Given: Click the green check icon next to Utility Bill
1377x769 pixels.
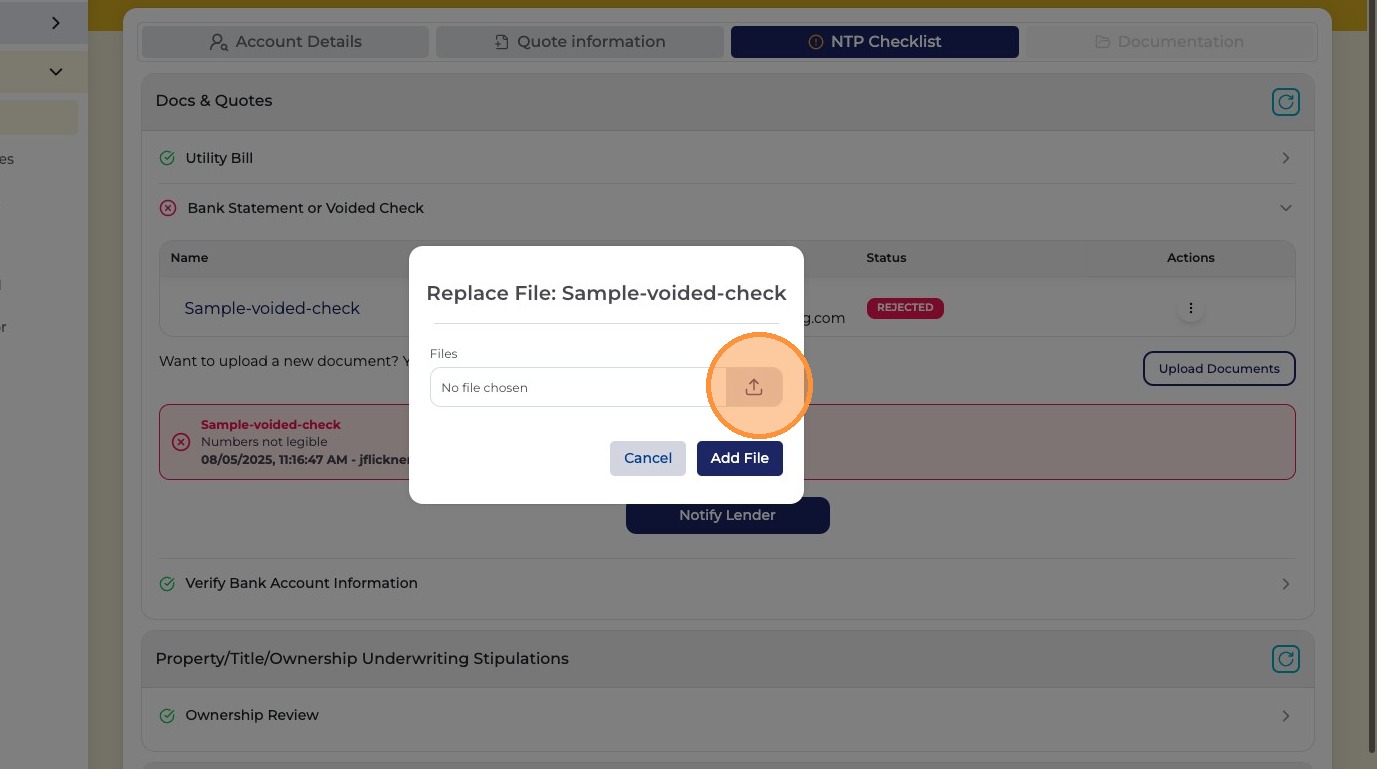Looking at the screenshot, I should (x=167, y=158).
